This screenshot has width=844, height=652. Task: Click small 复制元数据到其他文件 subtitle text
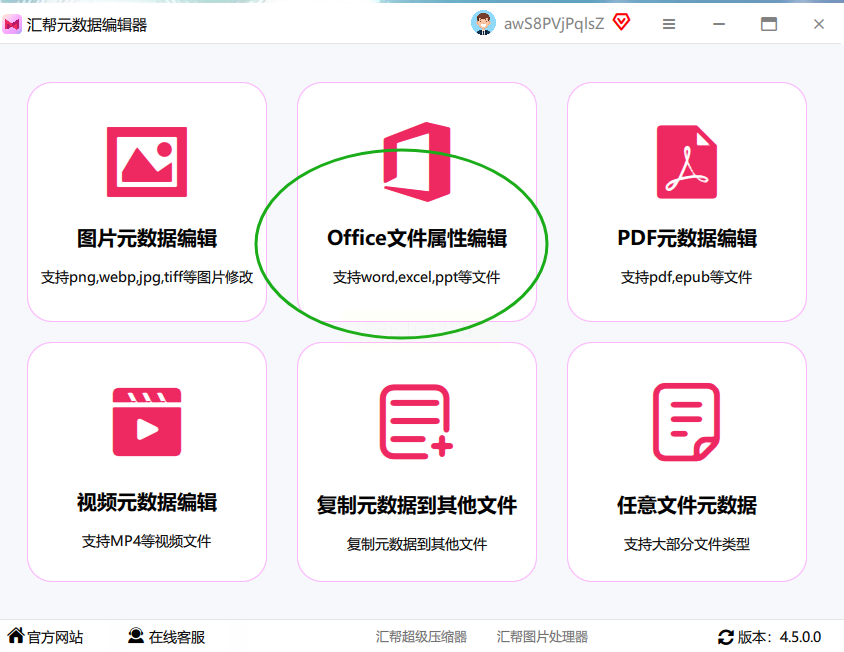417,544
